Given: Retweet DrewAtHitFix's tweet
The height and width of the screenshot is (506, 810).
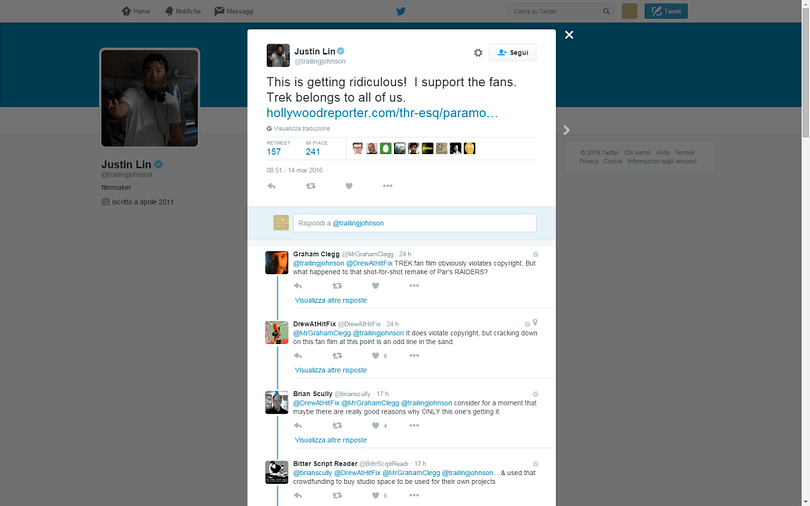Looking at the screenshot, I should pos(337,356).
